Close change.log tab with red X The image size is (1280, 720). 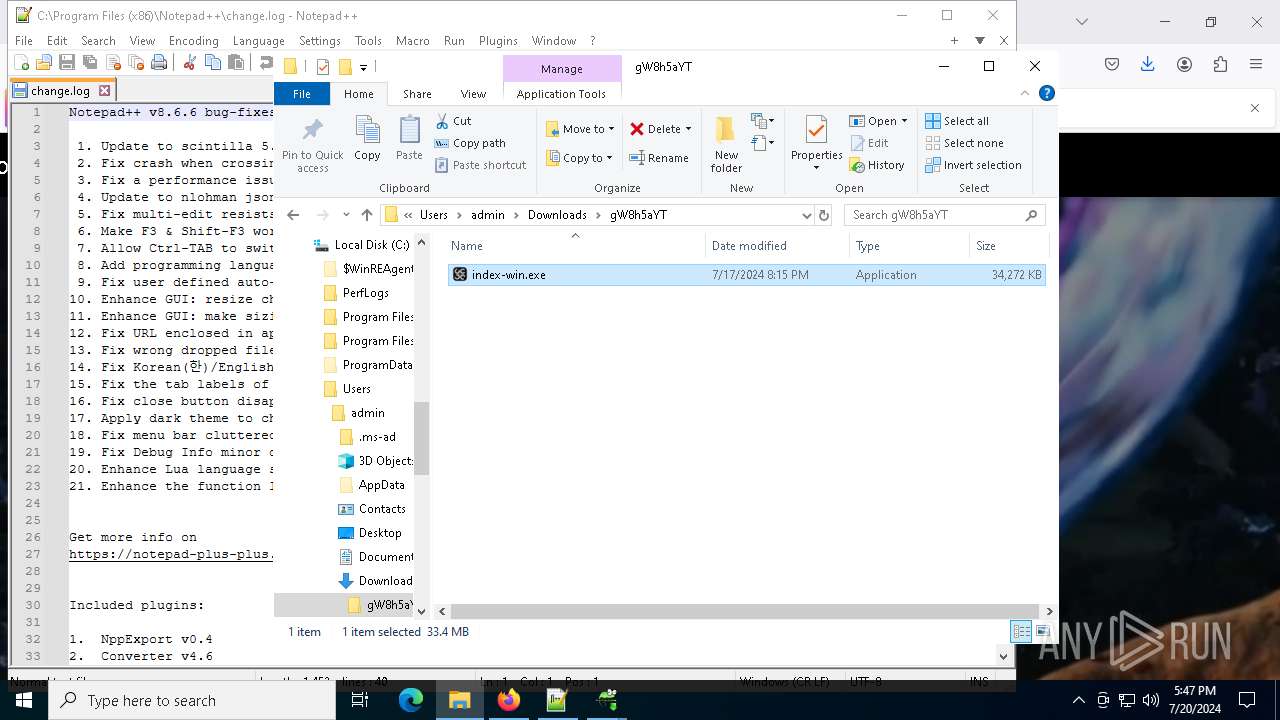[x=104, y=91]
